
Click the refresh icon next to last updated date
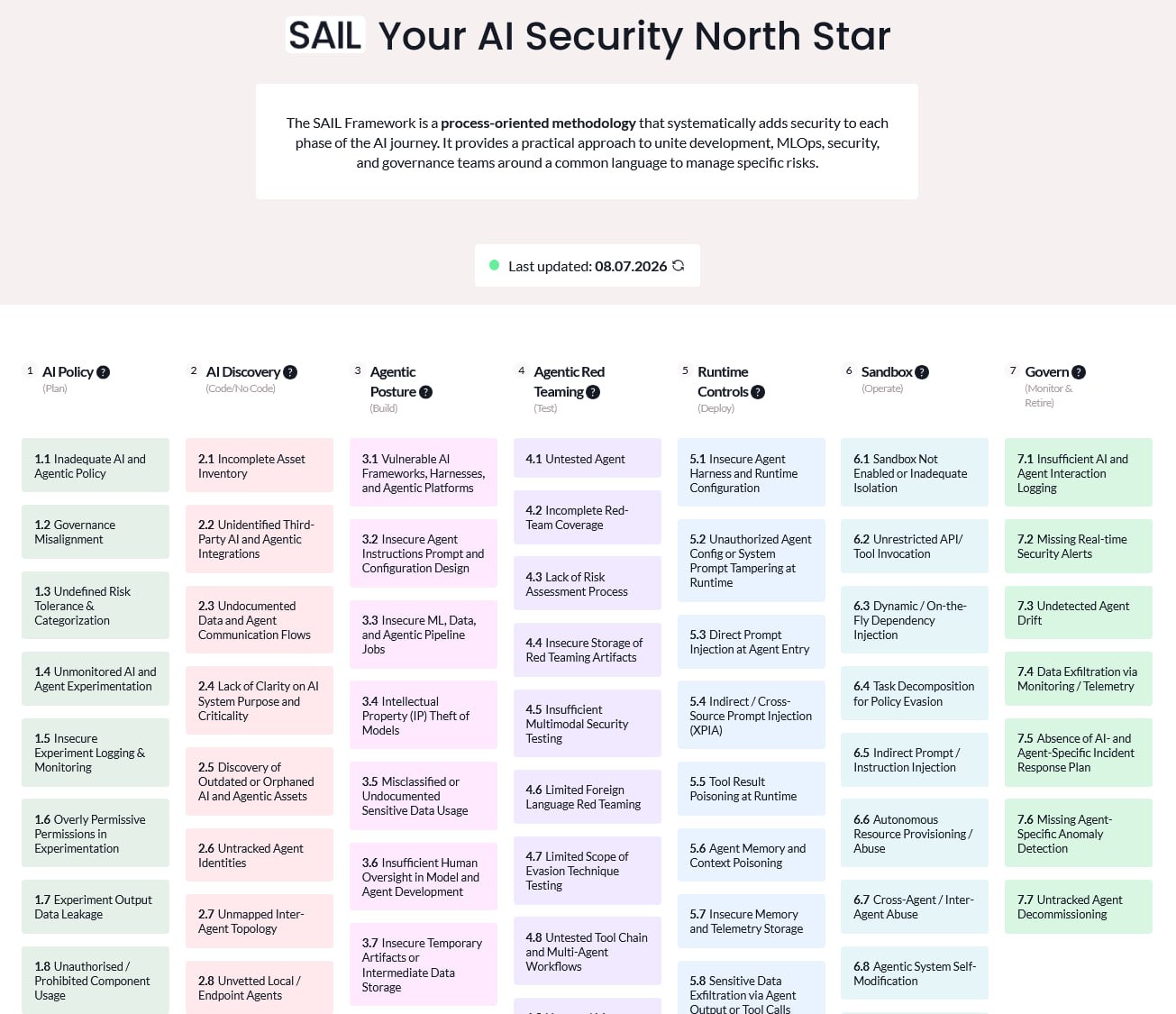pos(679,266)
